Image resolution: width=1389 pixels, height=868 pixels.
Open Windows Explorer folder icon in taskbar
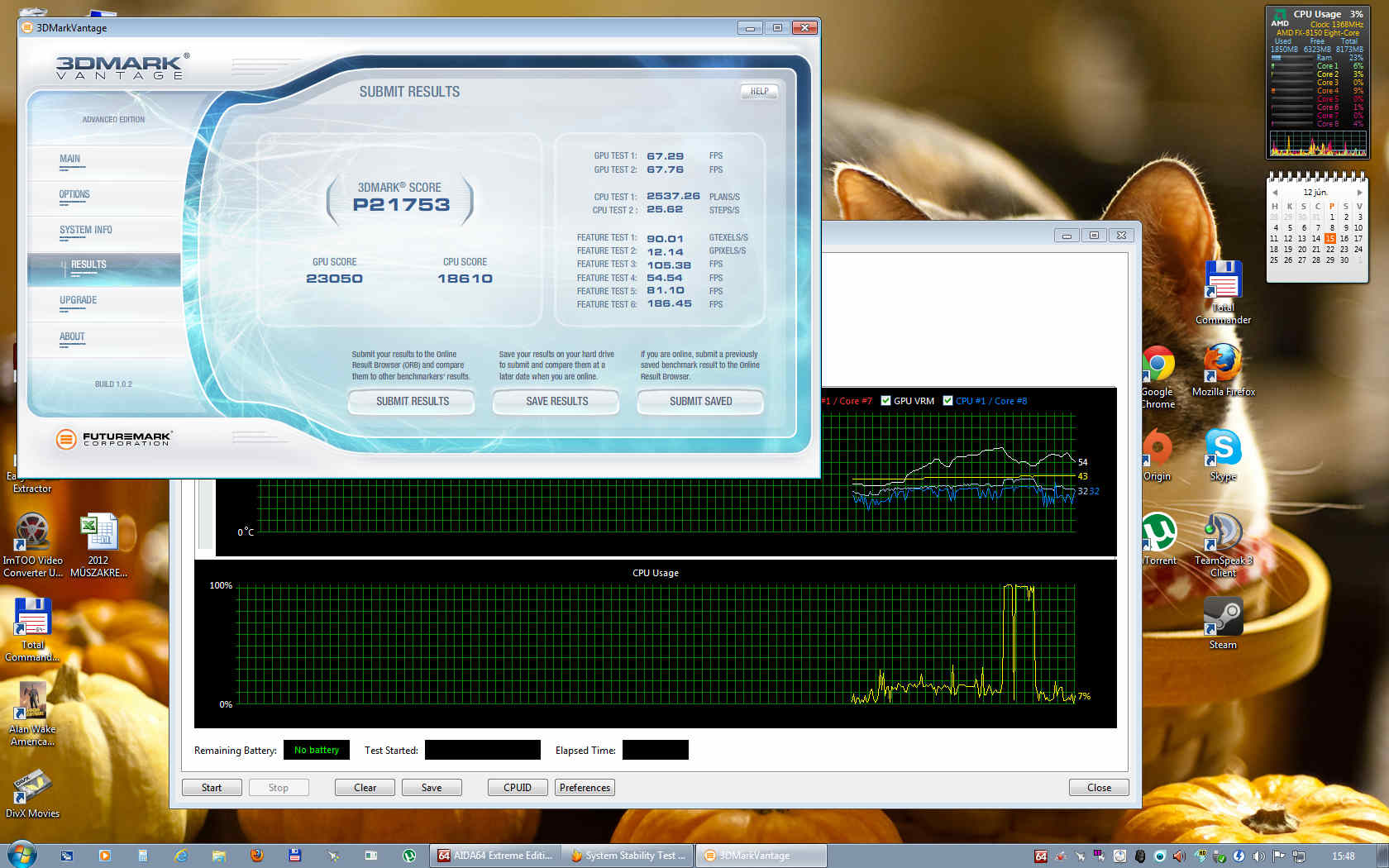pyautogui.click(x=219, y=856)
